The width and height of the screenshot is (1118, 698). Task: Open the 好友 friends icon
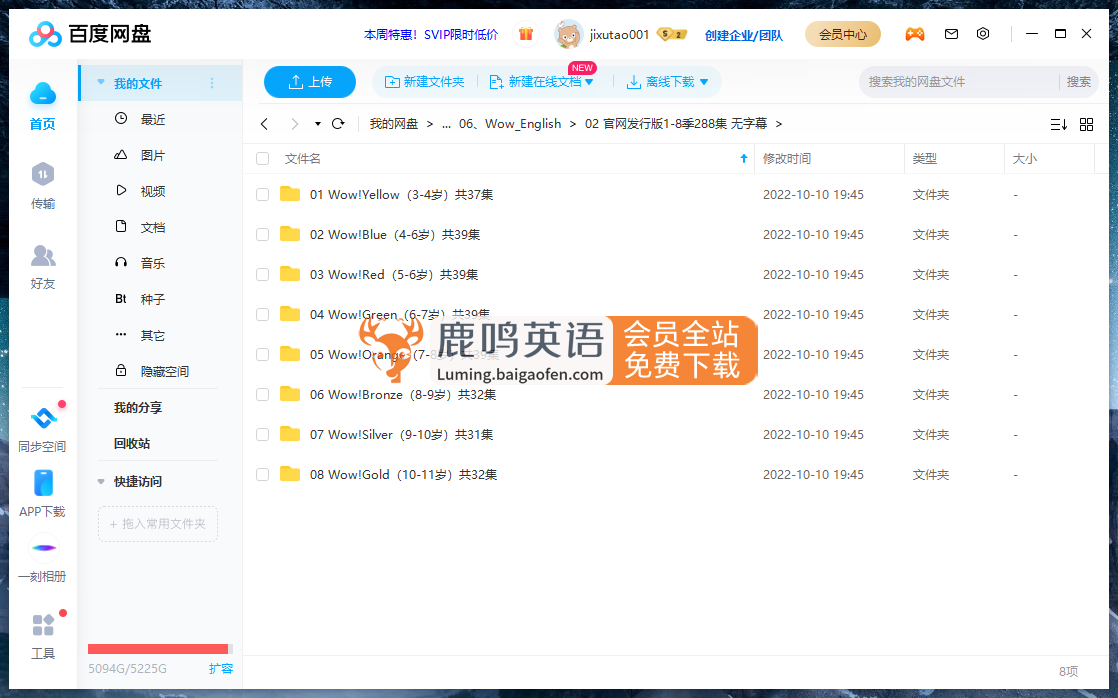pos(43,255)
